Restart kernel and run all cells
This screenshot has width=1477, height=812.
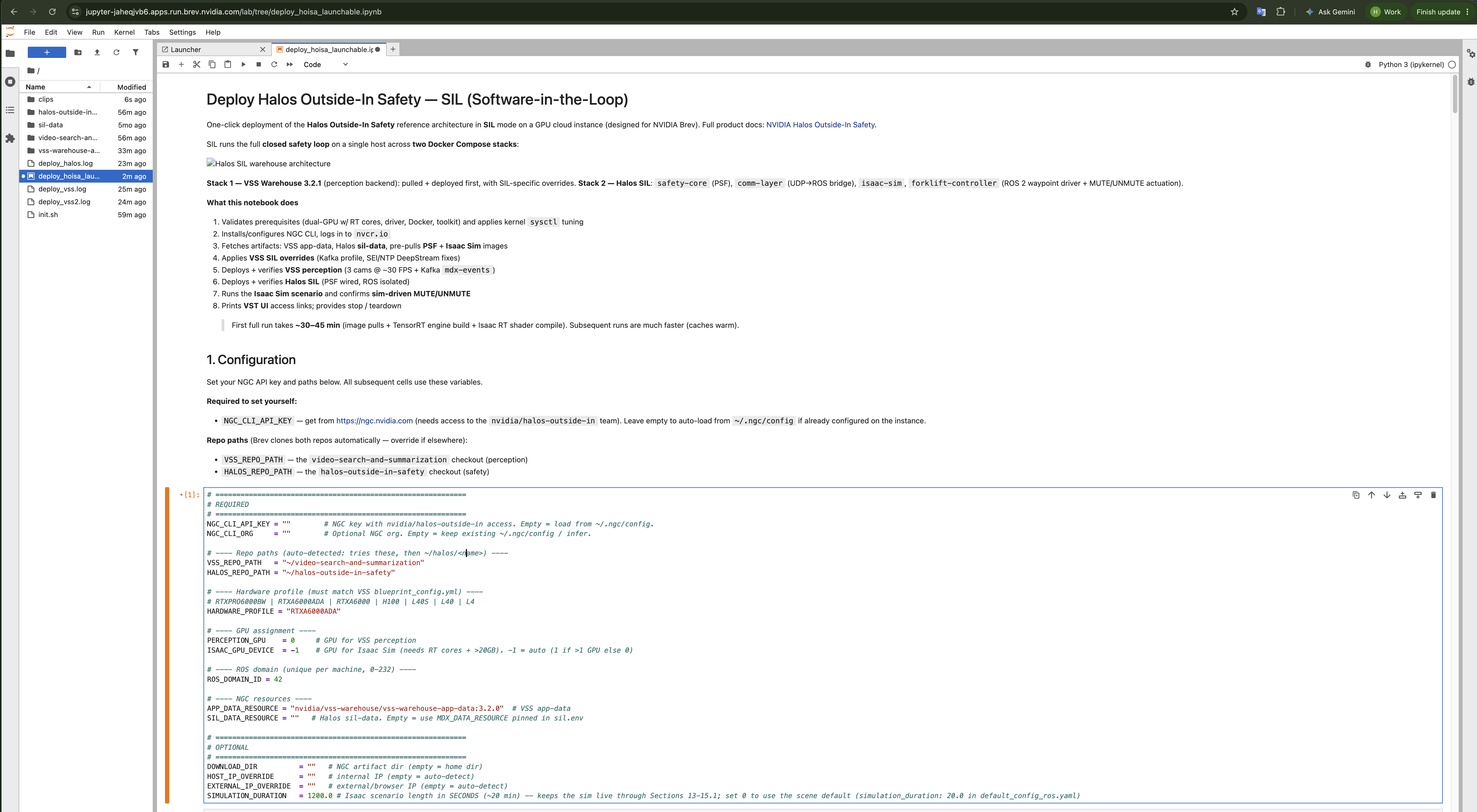pyautogui.click(x=289, y=65)
